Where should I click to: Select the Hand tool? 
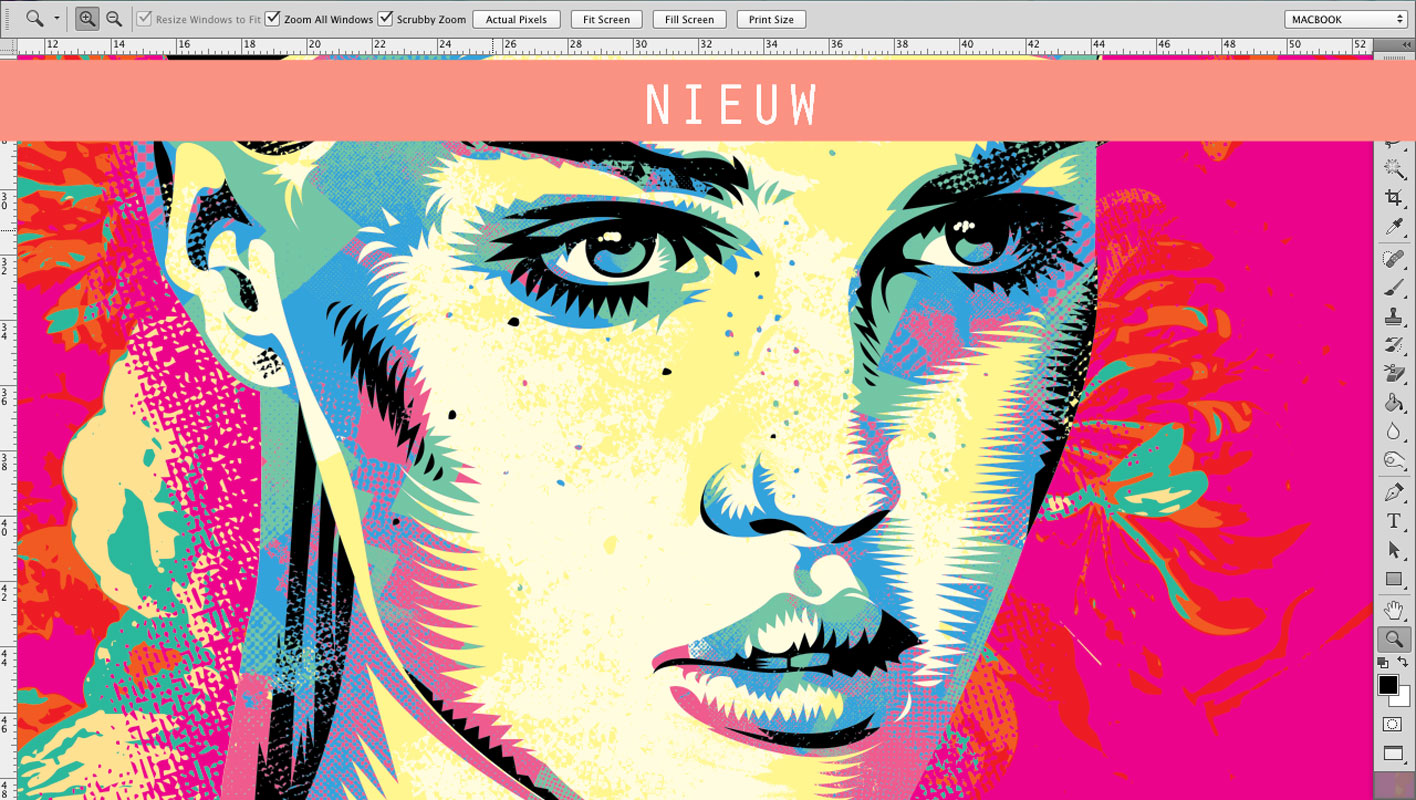tap(1393, 610)
